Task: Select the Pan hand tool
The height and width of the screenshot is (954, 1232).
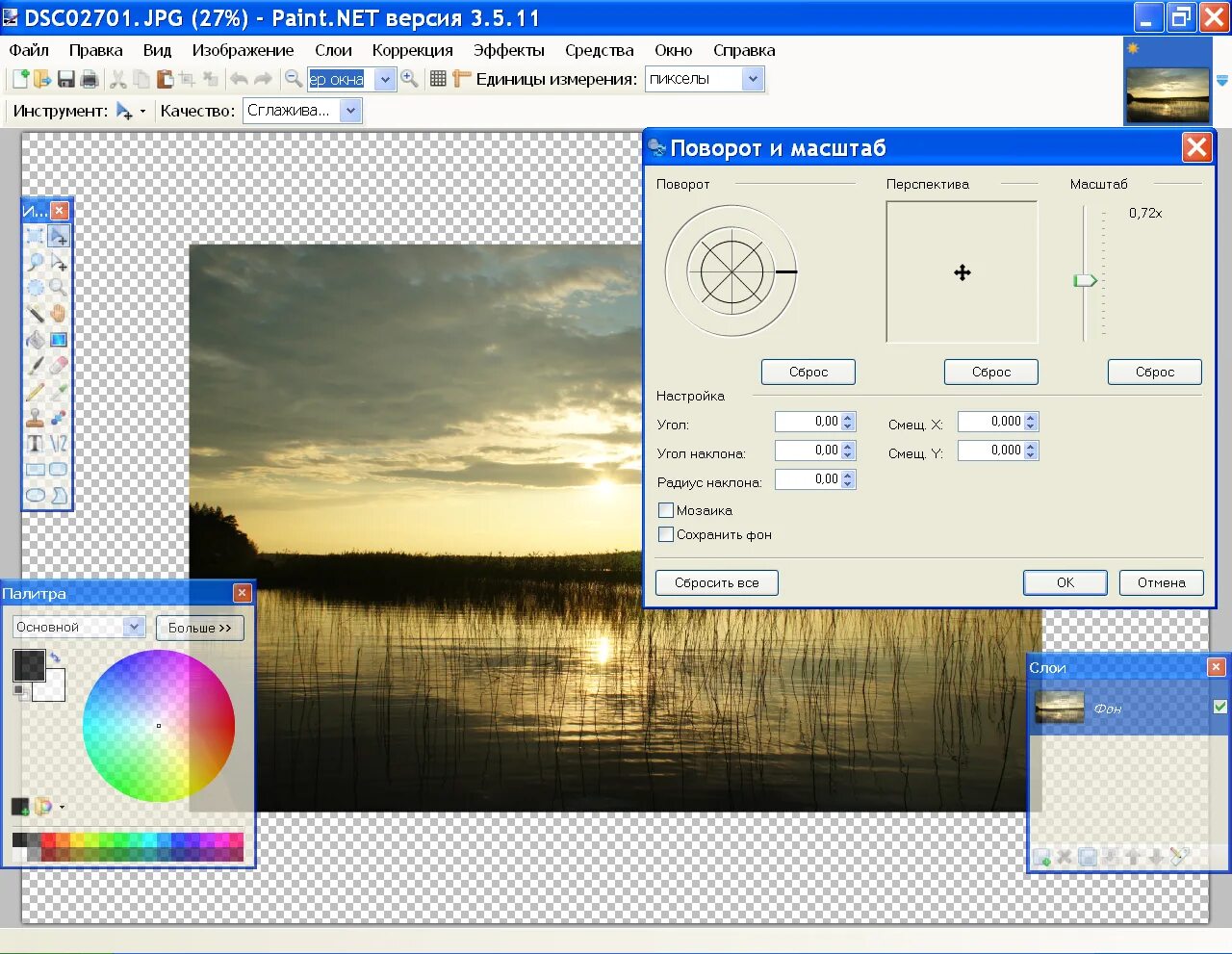Action: pyautogui.click(x=59, y=314)
